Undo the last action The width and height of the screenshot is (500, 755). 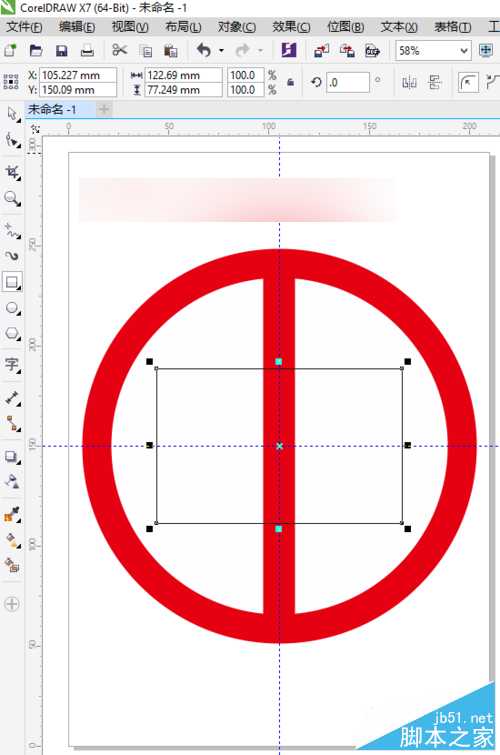pyautogui.click(x=204, y=50)
